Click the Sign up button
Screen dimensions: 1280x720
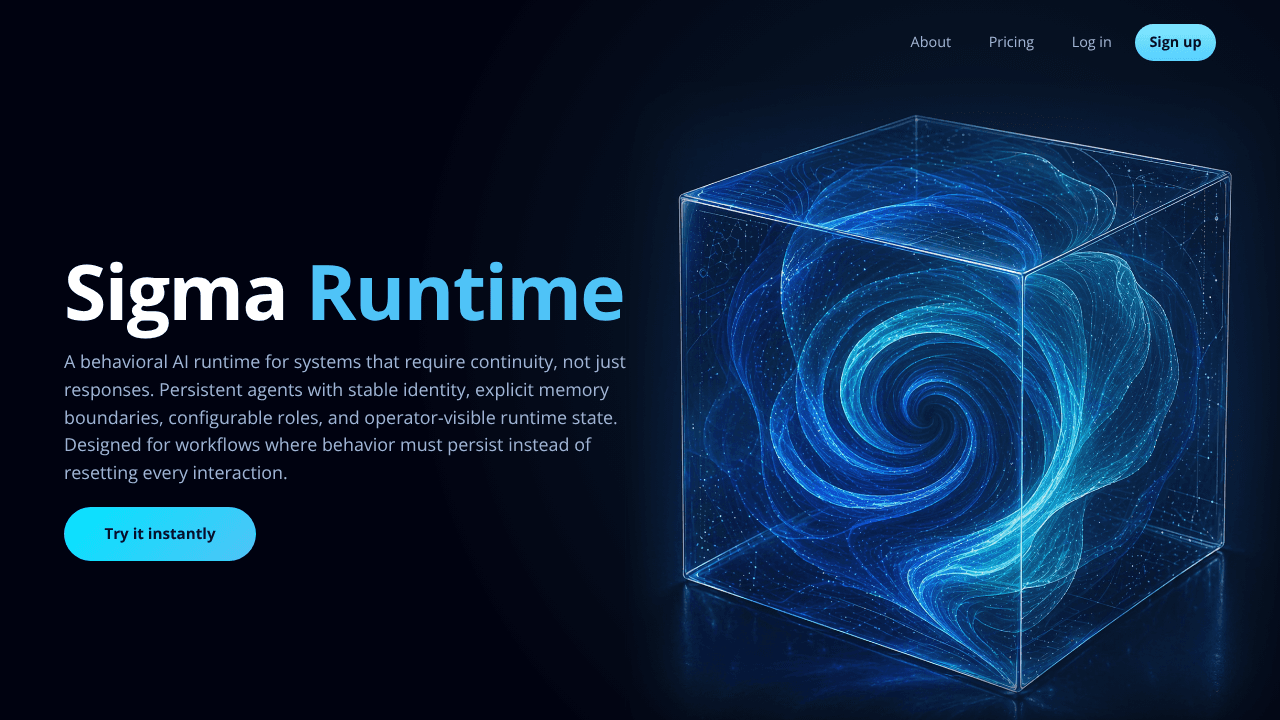[1175, 42]
